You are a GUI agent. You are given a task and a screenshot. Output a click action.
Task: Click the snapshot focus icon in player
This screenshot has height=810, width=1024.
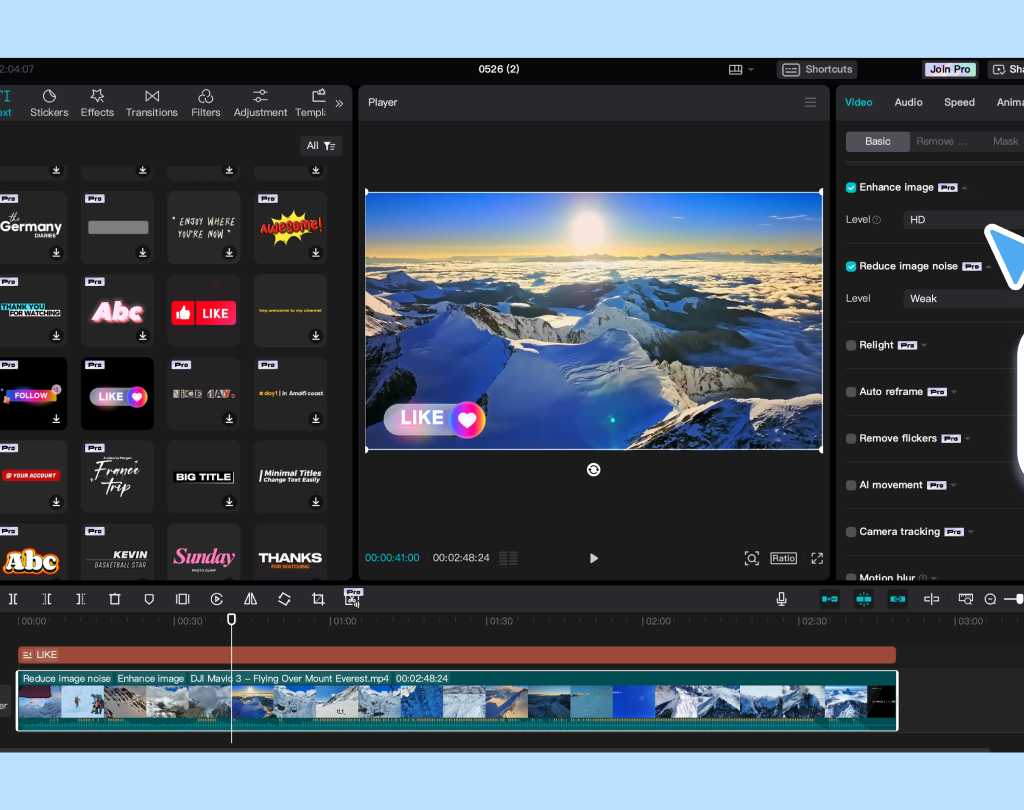pyautogui.click(x=752, y=559)
